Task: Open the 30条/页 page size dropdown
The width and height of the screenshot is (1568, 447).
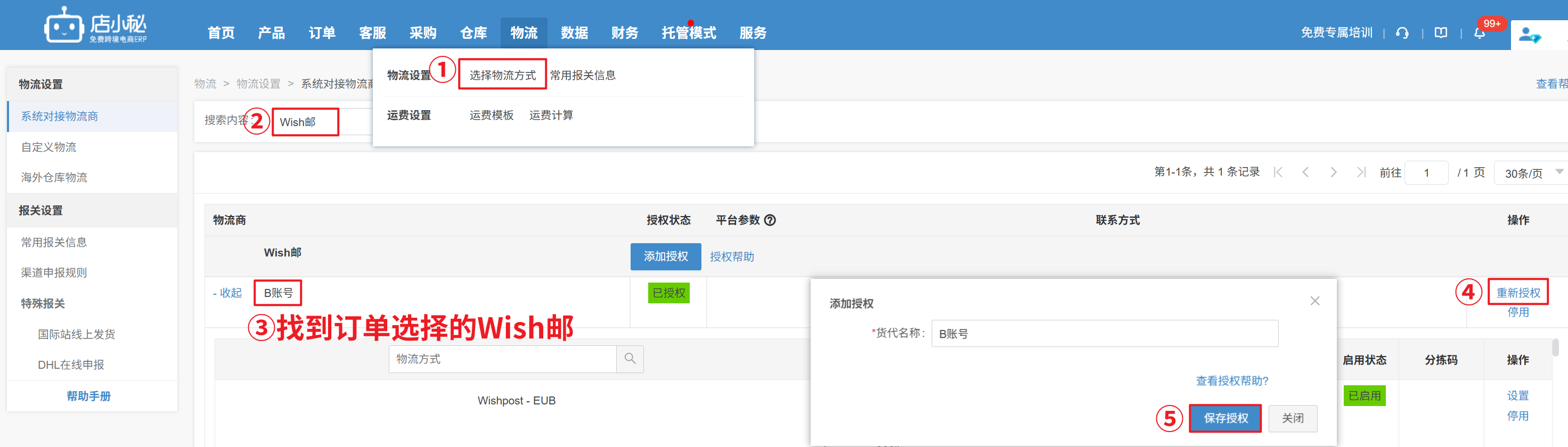Action: tap(1530, 173)
